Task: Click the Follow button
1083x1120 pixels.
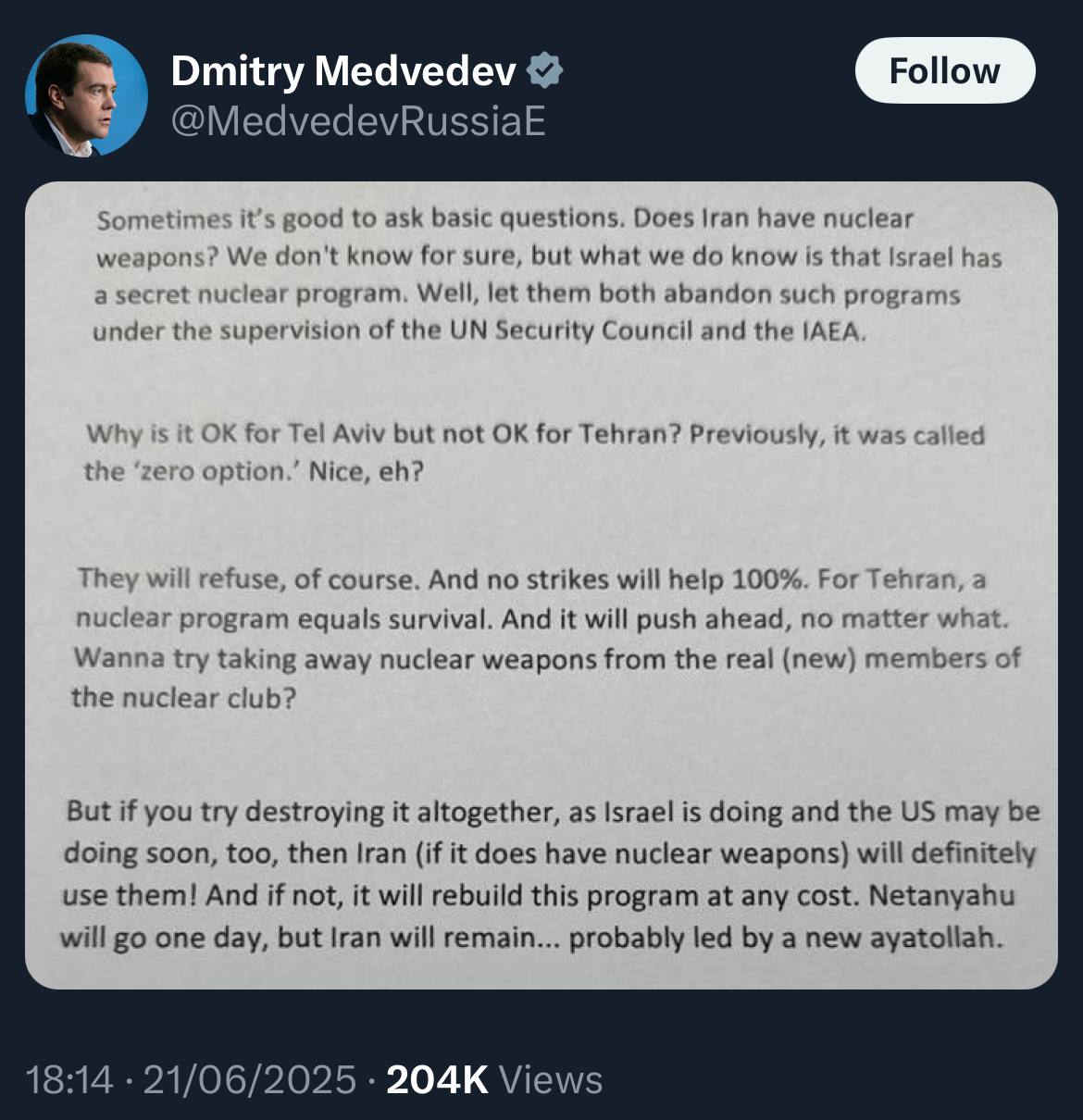Action: (x=944, y=70)
